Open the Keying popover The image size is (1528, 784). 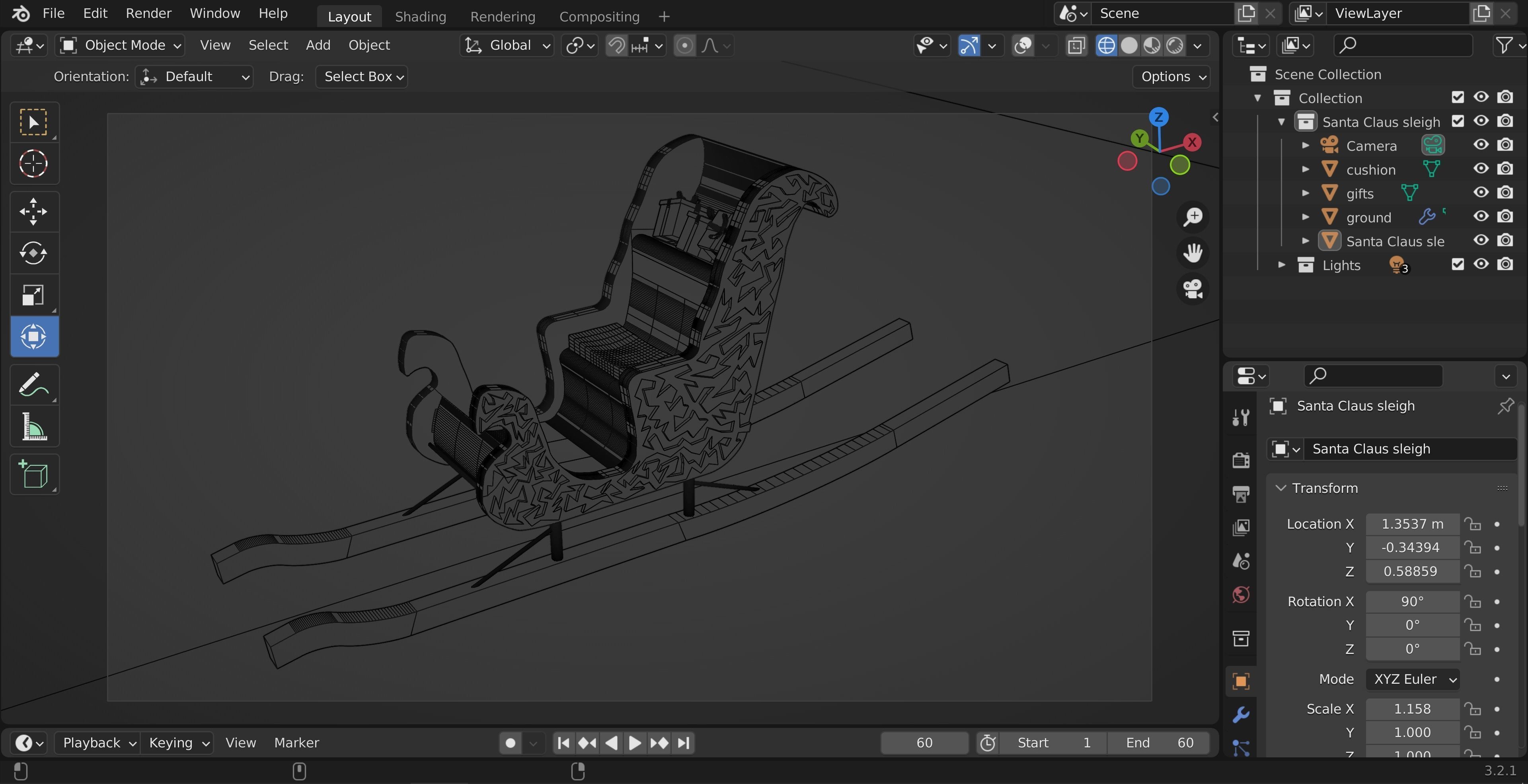point(177,743)
